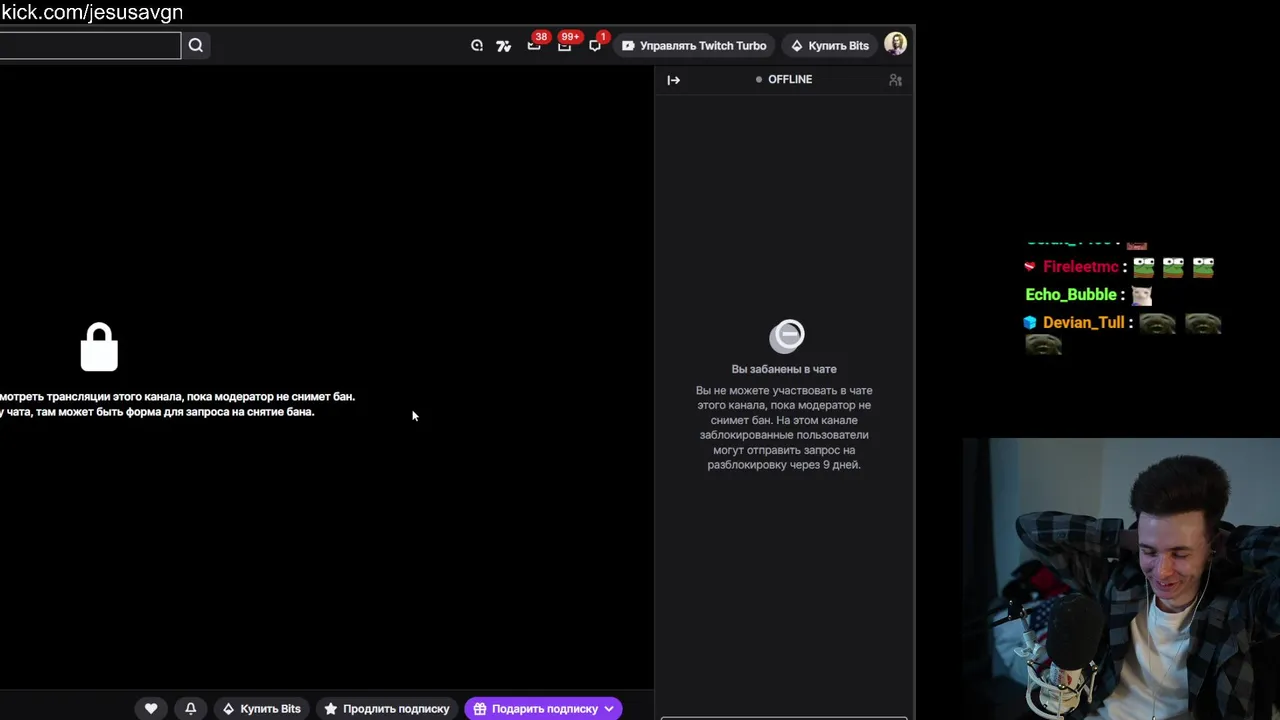Click the top Купить Bits button
1280x720 pixels.
coord(829,46)
